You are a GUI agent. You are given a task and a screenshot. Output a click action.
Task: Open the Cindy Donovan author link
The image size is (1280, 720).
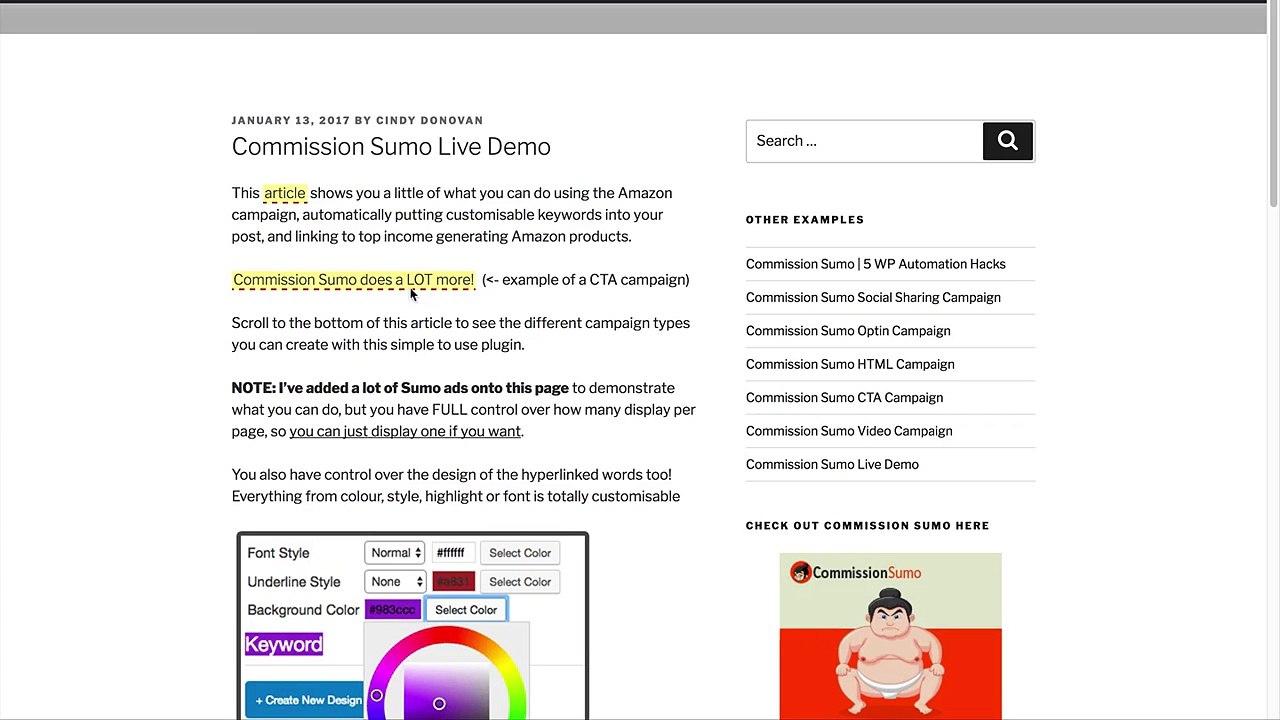click(429, 120)
